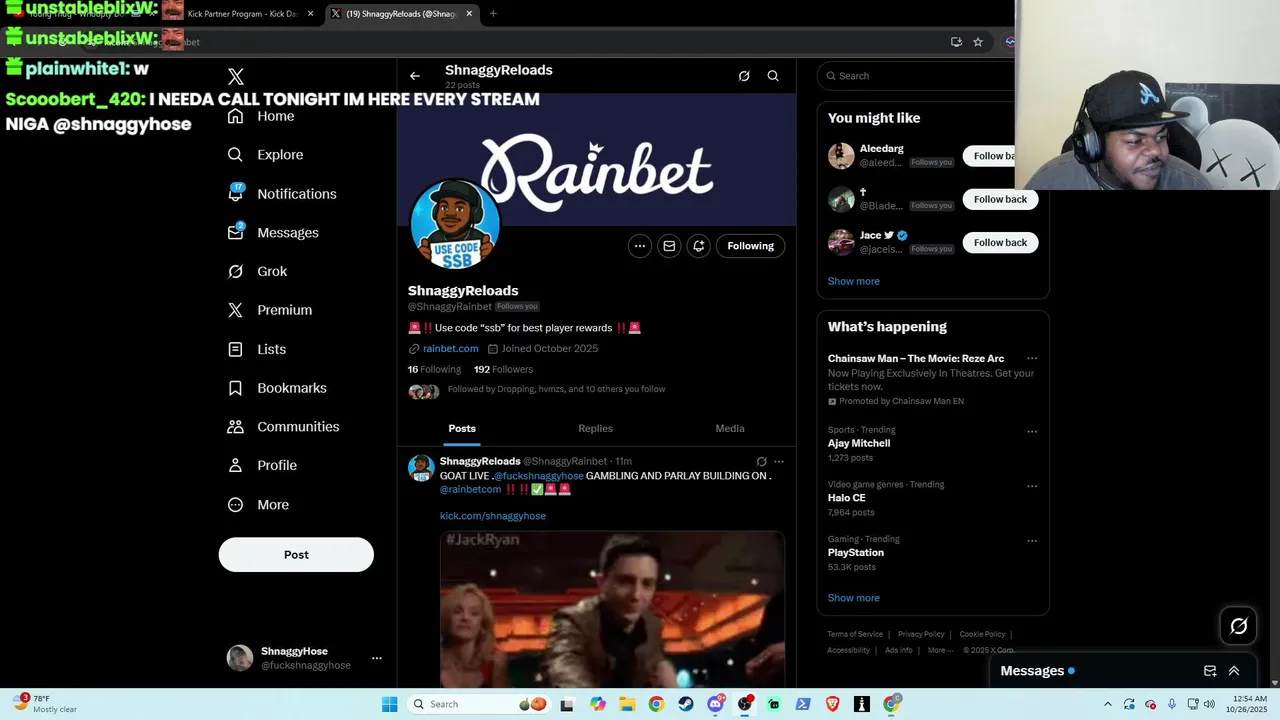Open Premium in sidebar
The width and height of the screenshot is (1280, 720).
(x=270, y=310)
